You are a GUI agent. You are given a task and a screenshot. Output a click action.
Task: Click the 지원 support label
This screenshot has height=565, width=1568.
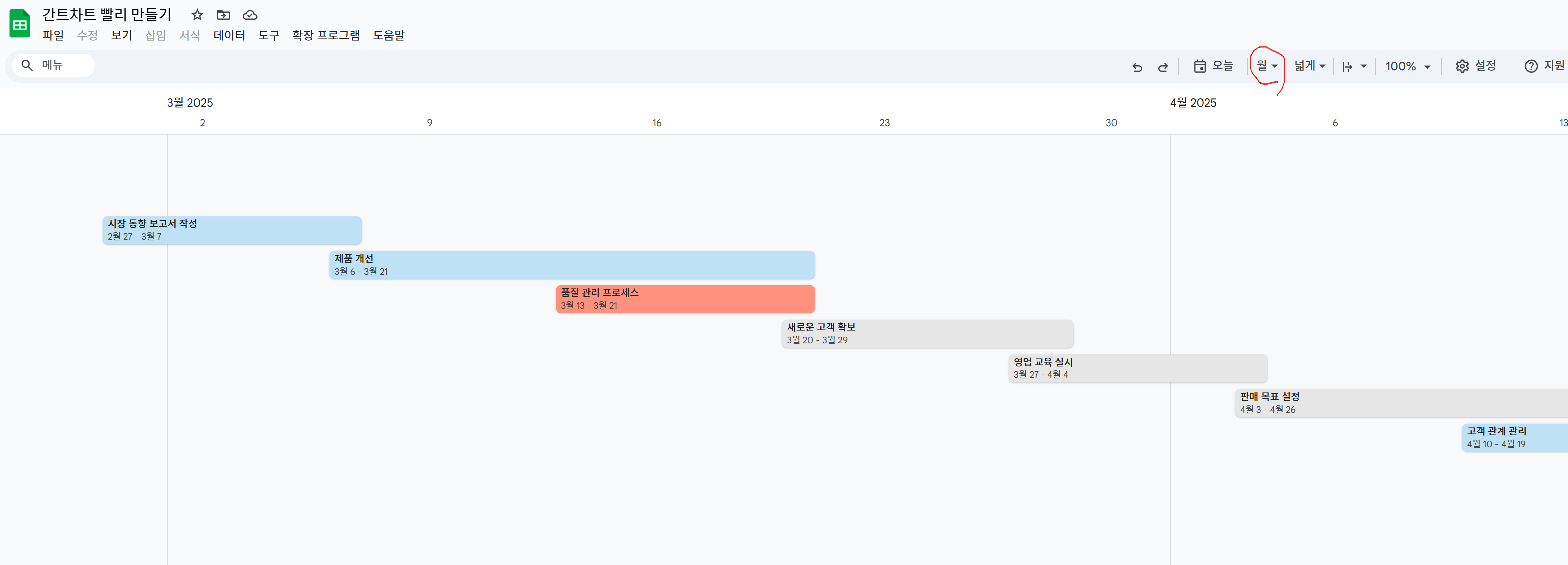click(x=1554, y=66)
